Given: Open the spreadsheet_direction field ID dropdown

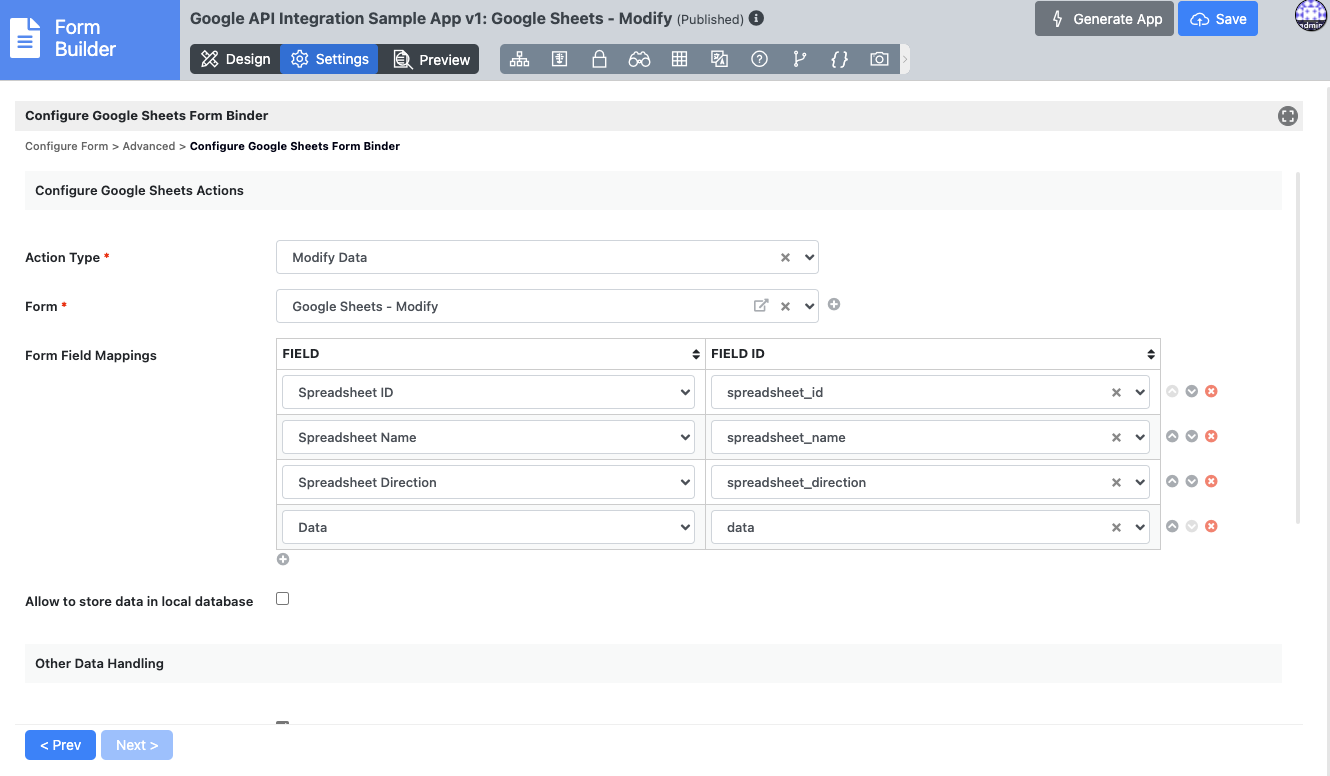Looking at the screenshot, I should pyautogui.click(x=930, y=482).
